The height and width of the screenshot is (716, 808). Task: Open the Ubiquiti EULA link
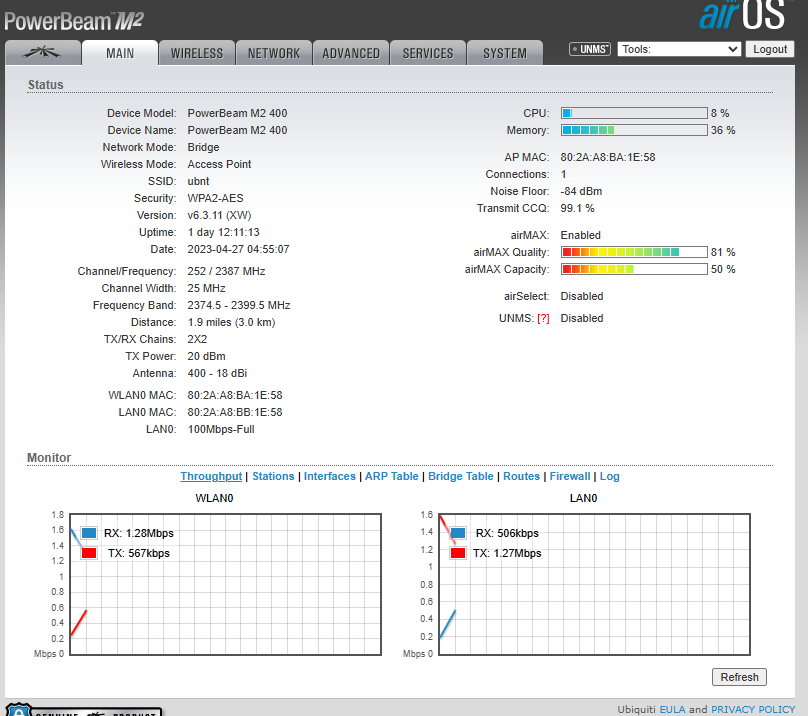[672, 709]
